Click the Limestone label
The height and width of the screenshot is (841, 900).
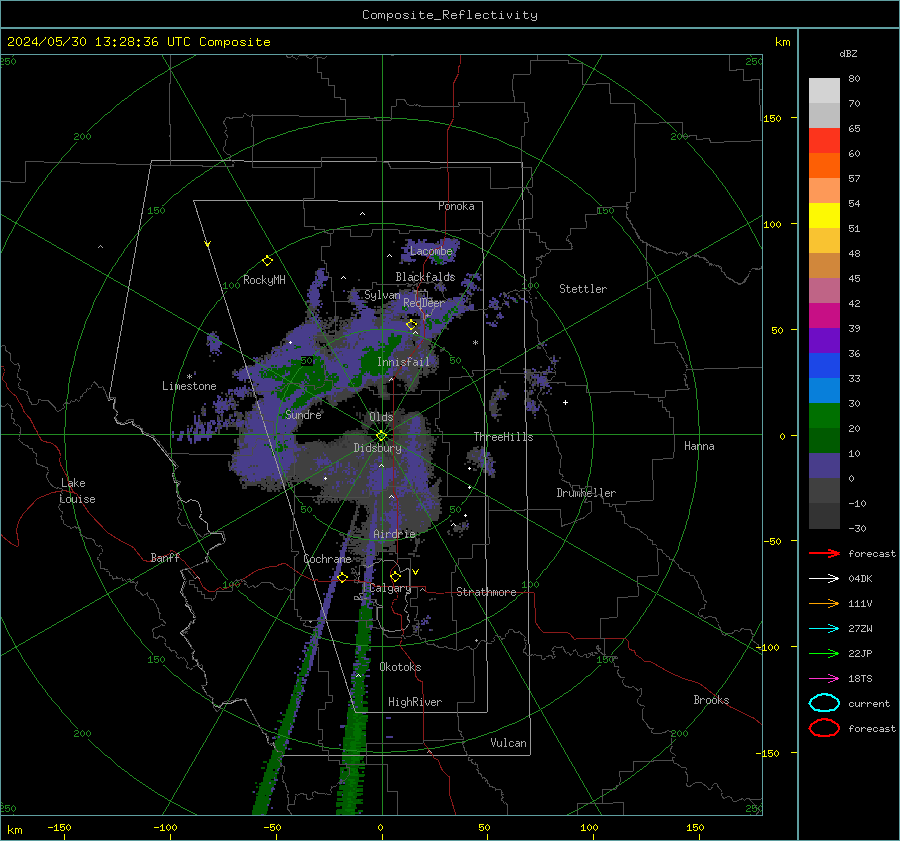[189, 386]
